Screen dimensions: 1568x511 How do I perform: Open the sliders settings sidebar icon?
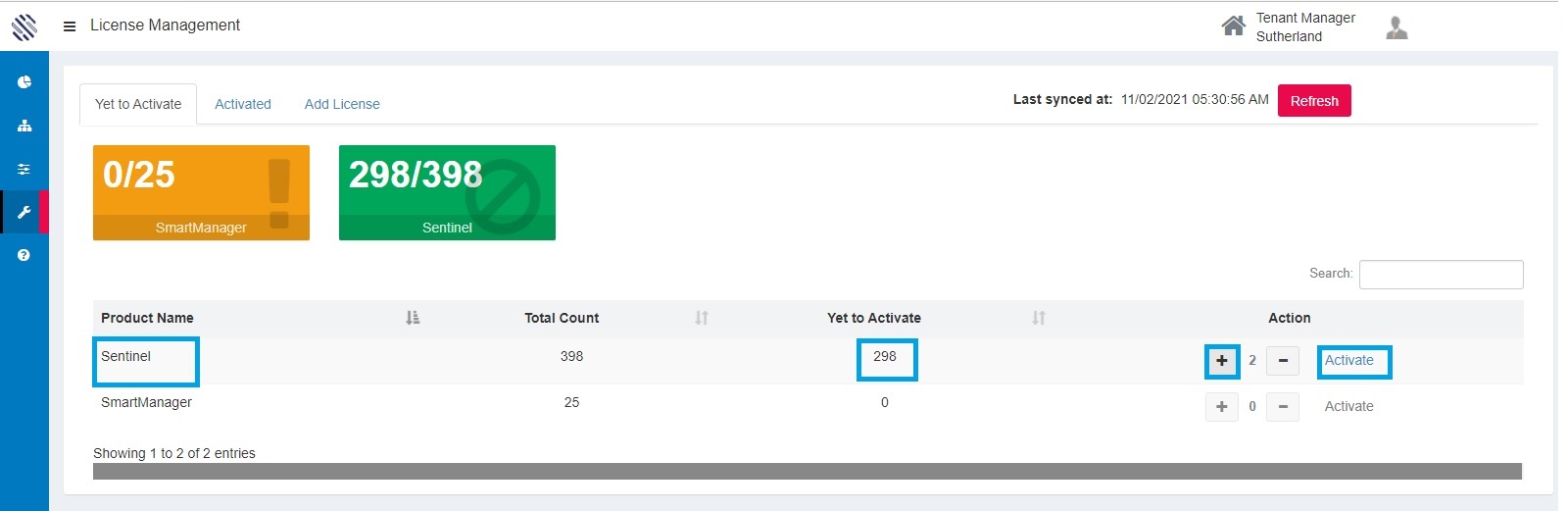[x=24, y=169]
